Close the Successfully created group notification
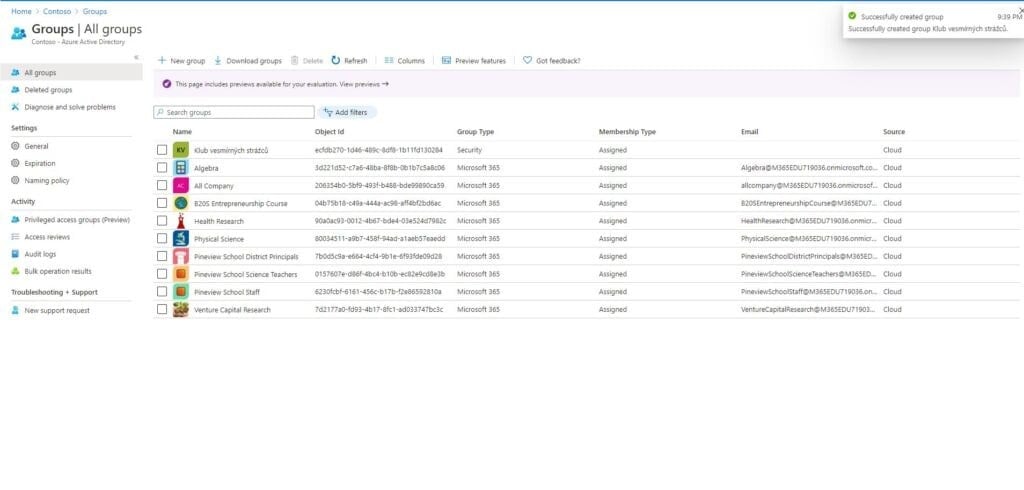Viewport: 1024px width, 490px height. coord(1018,10)
